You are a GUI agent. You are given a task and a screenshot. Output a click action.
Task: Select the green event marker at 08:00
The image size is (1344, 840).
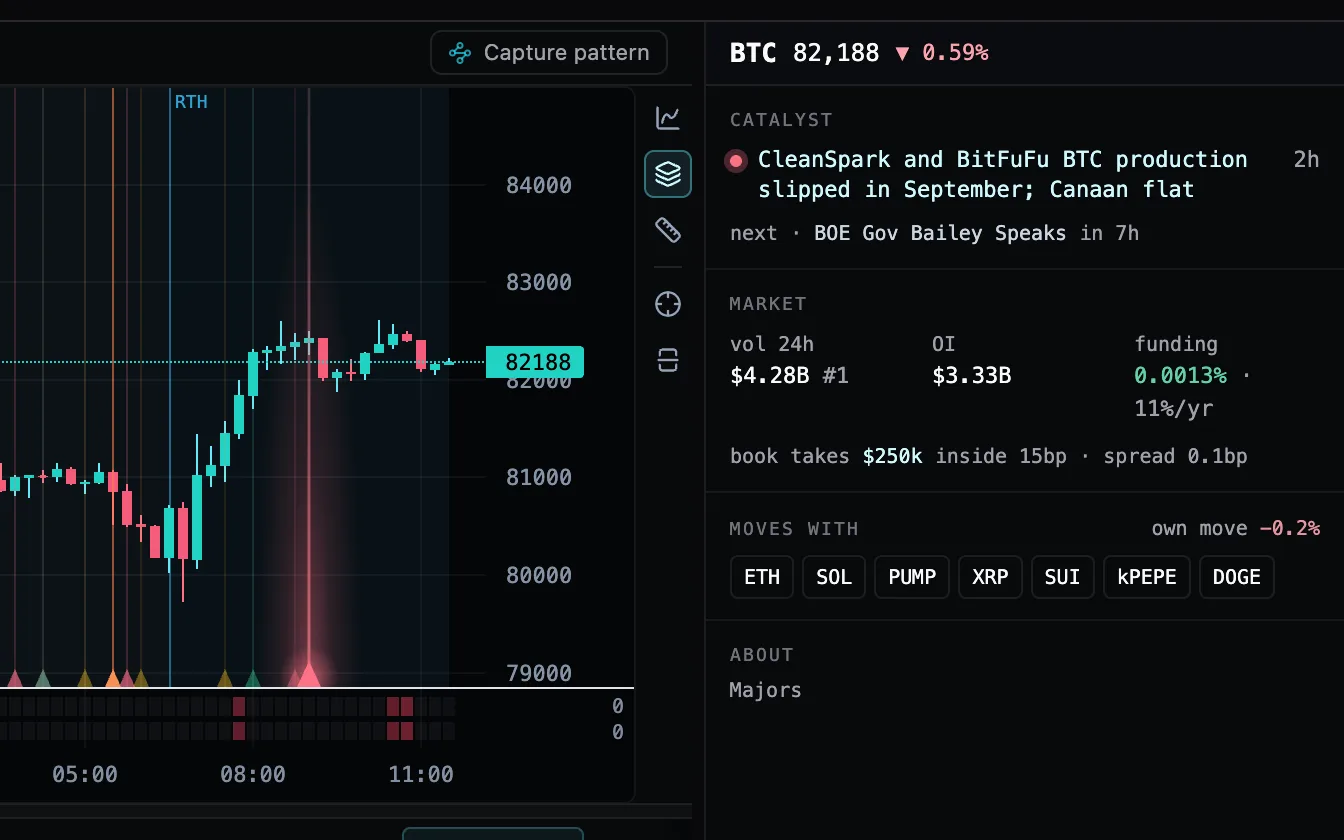point(253,679)
